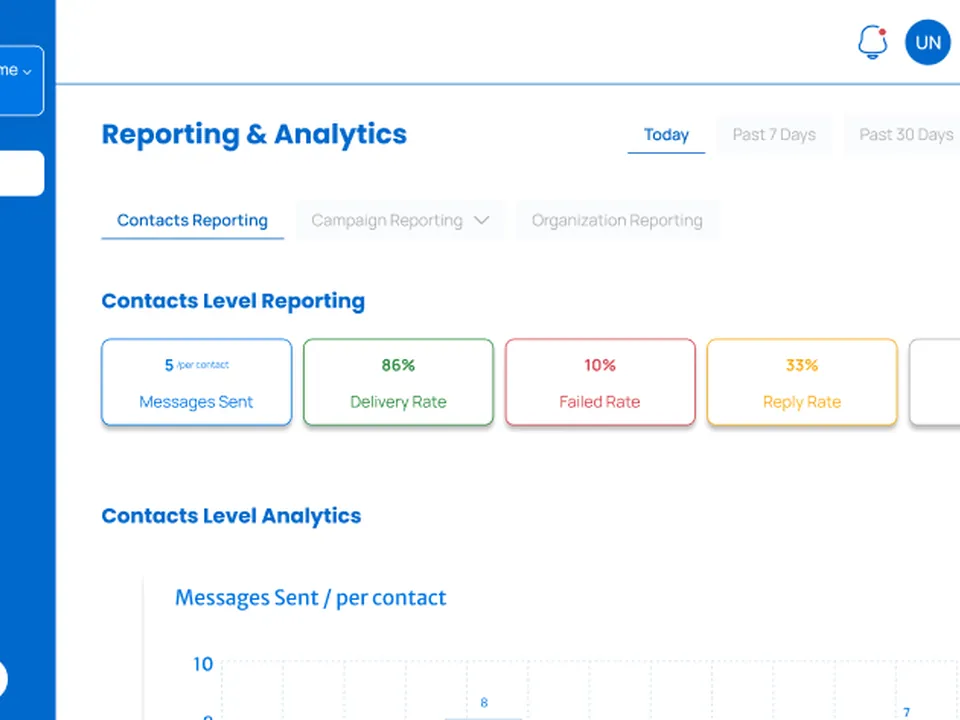The height and width of the screenshot is (720, 960).
Task: Click the bar labeled 8 in the chart
Action: tap(484, 718)
